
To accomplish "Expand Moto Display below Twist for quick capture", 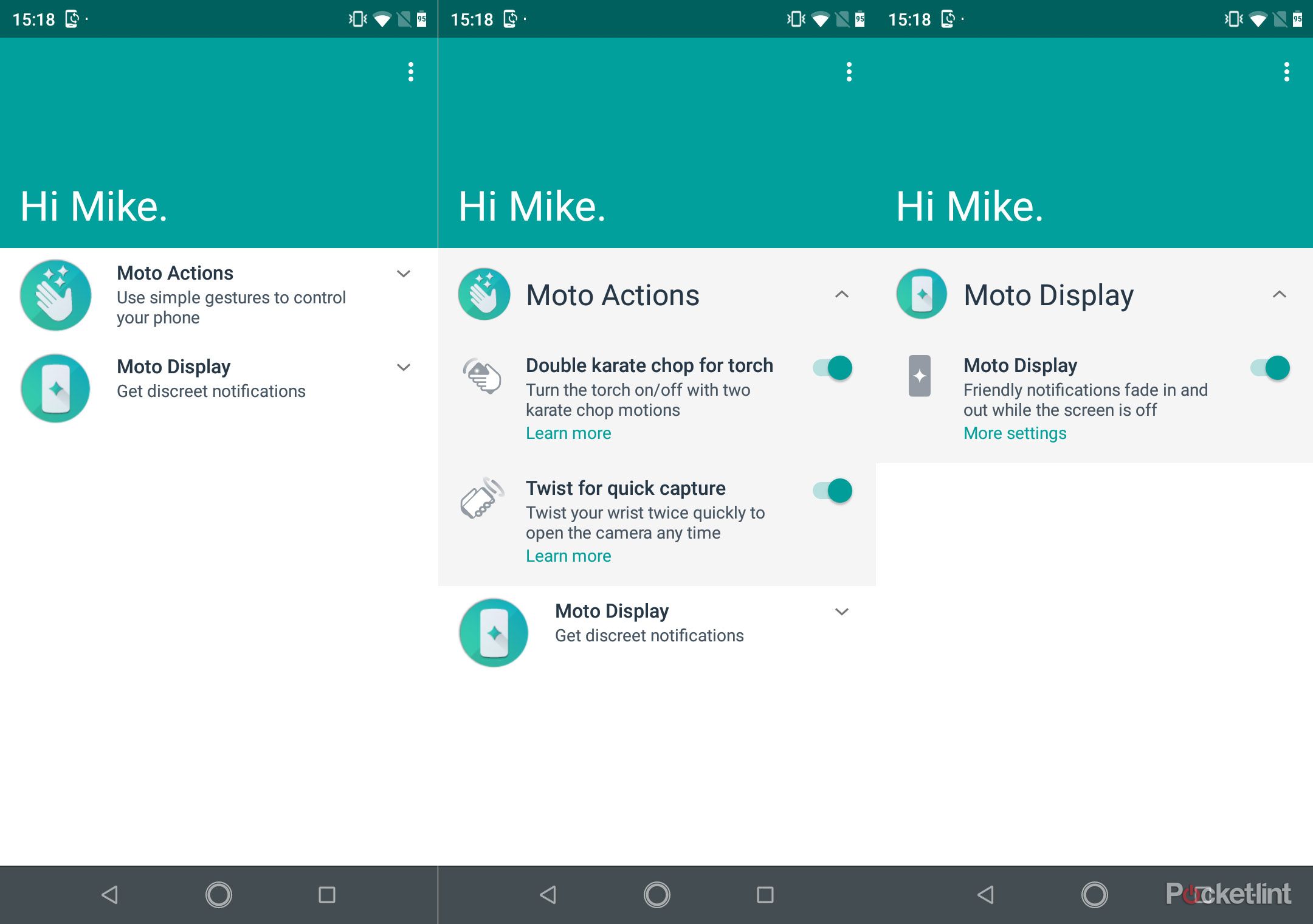I will 841,612.
